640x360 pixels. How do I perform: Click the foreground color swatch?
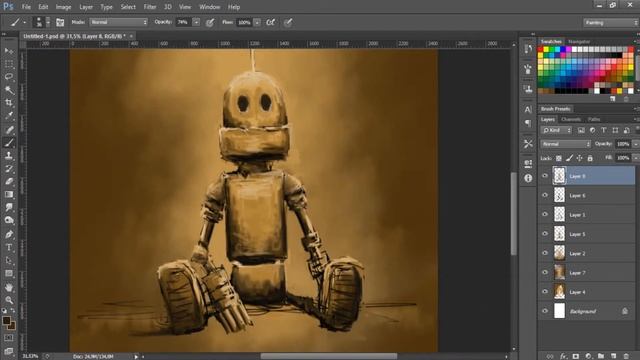[6, 321]
